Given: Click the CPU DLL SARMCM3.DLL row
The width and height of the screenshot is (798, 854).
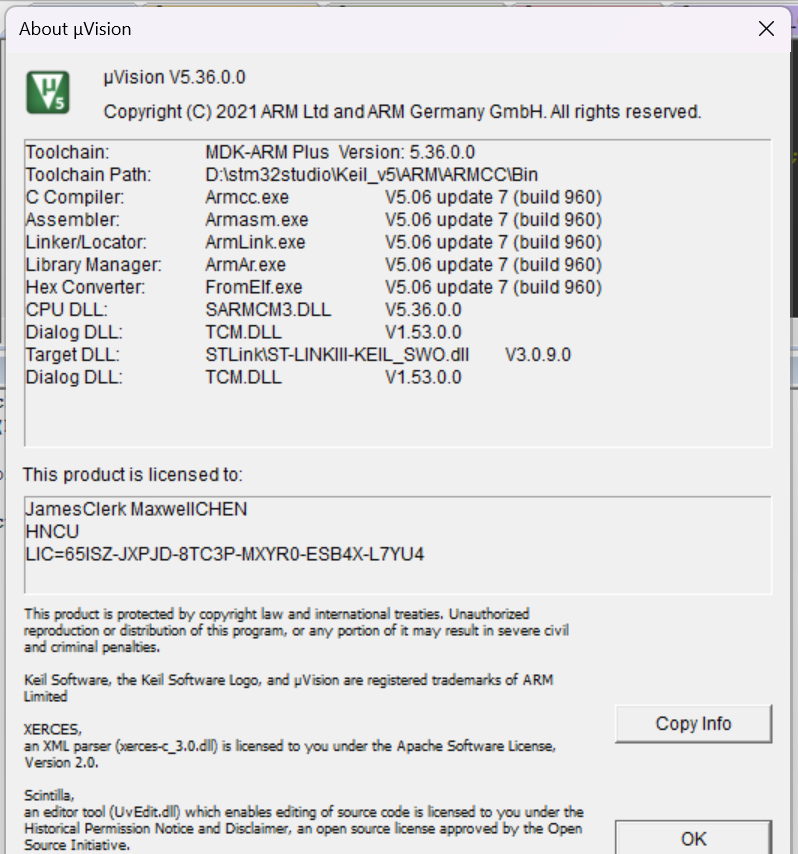Looking at the screenshot, I should (x=243, y=309).
